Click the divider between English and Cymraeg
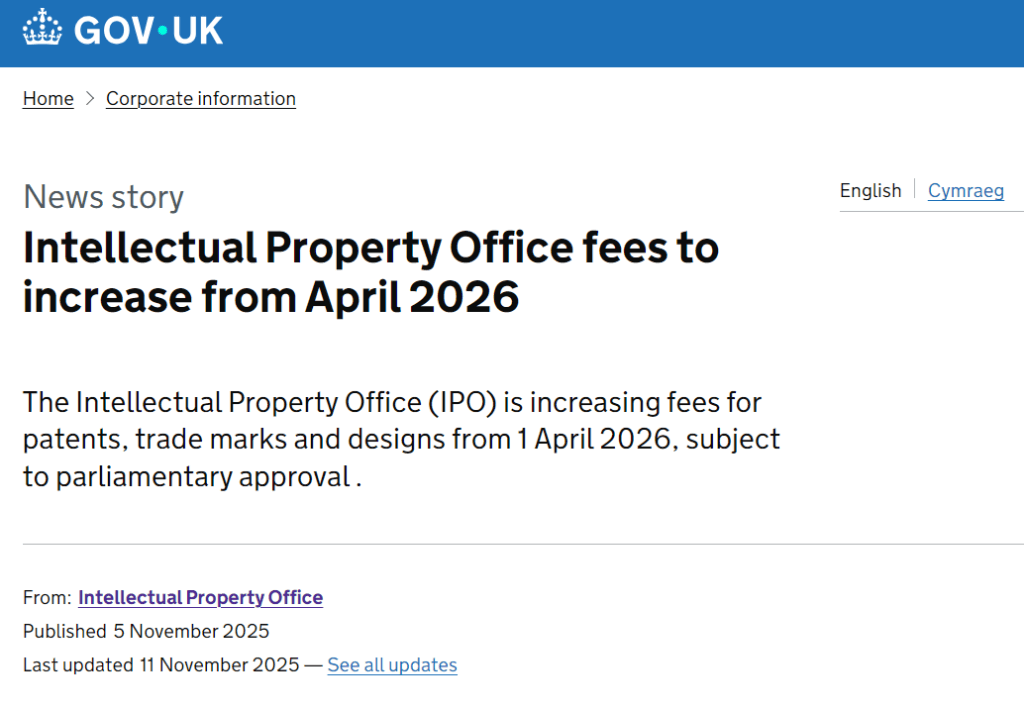The width and height of the screenshot is (1024, 710). [x=915, y=189]
